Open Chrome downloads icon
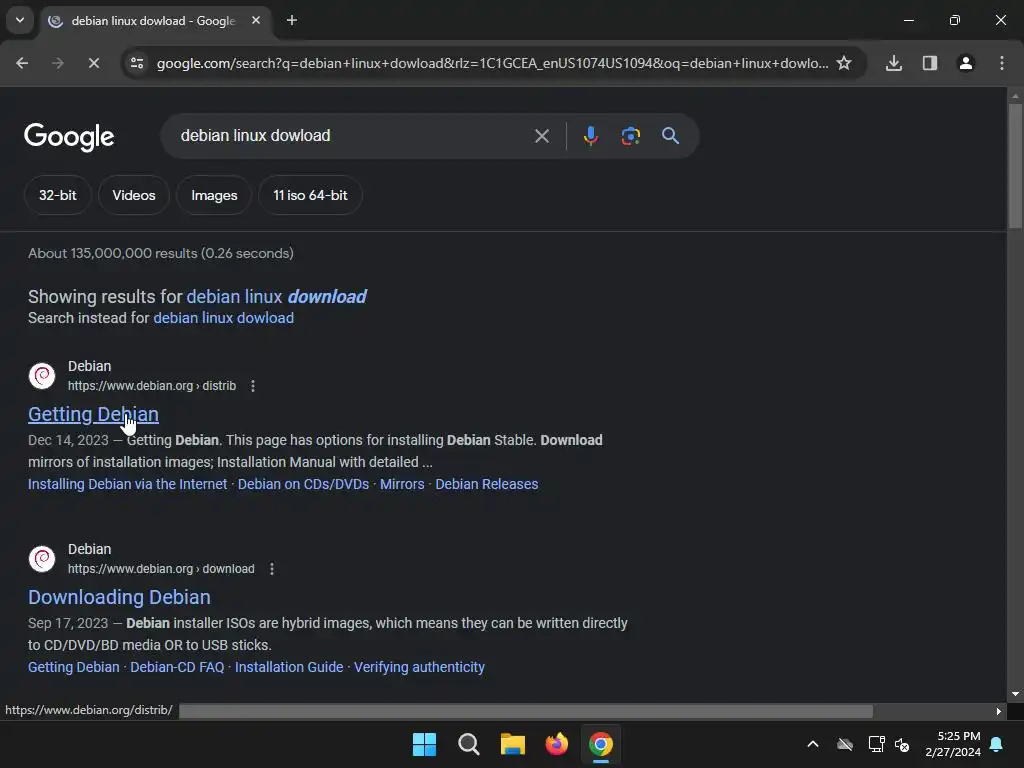The width and height of the screenshot is (1024, 768). point(894,63)
